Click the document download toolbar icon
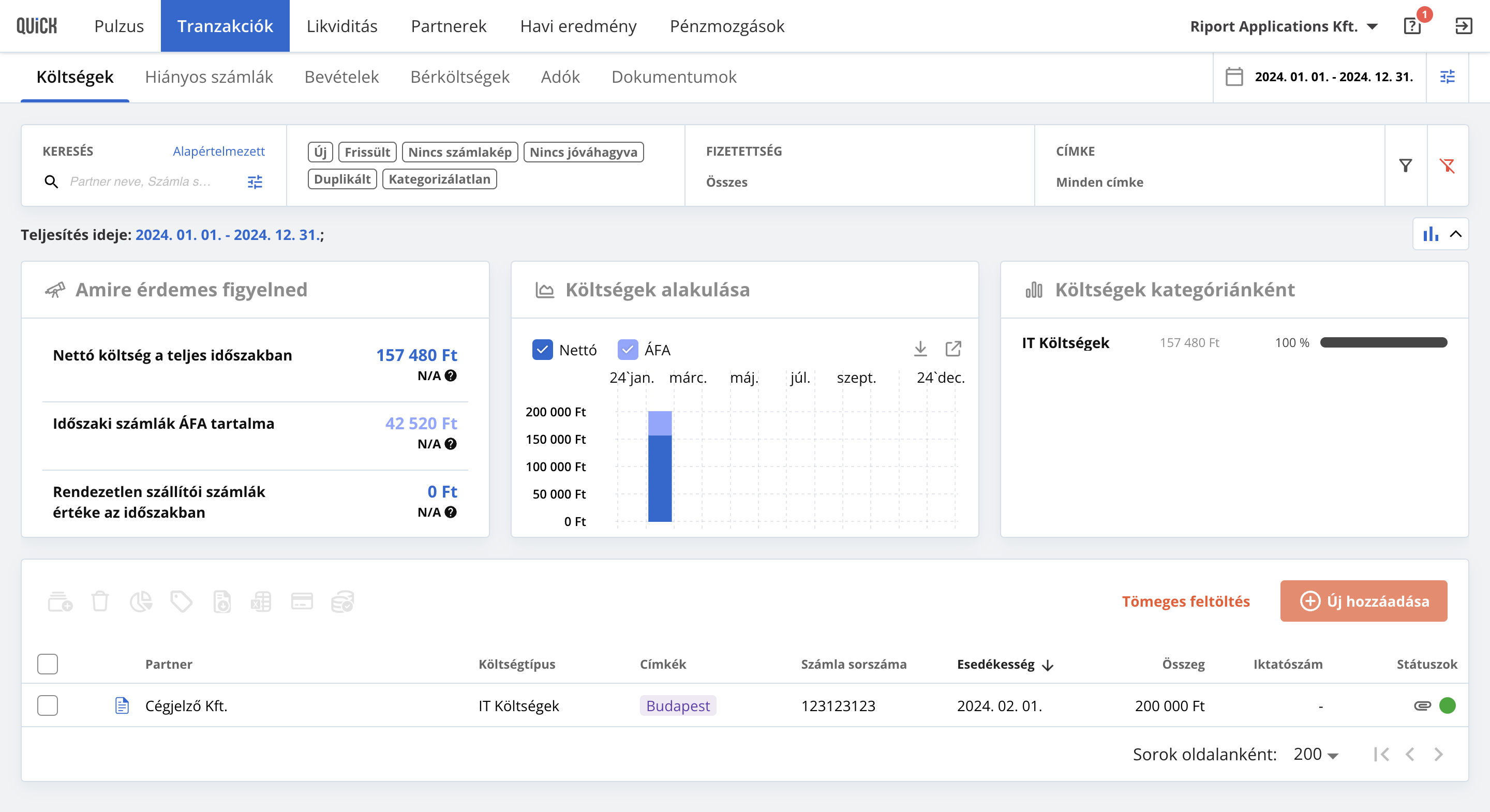The image size is (1490, 812). [221, 602]
